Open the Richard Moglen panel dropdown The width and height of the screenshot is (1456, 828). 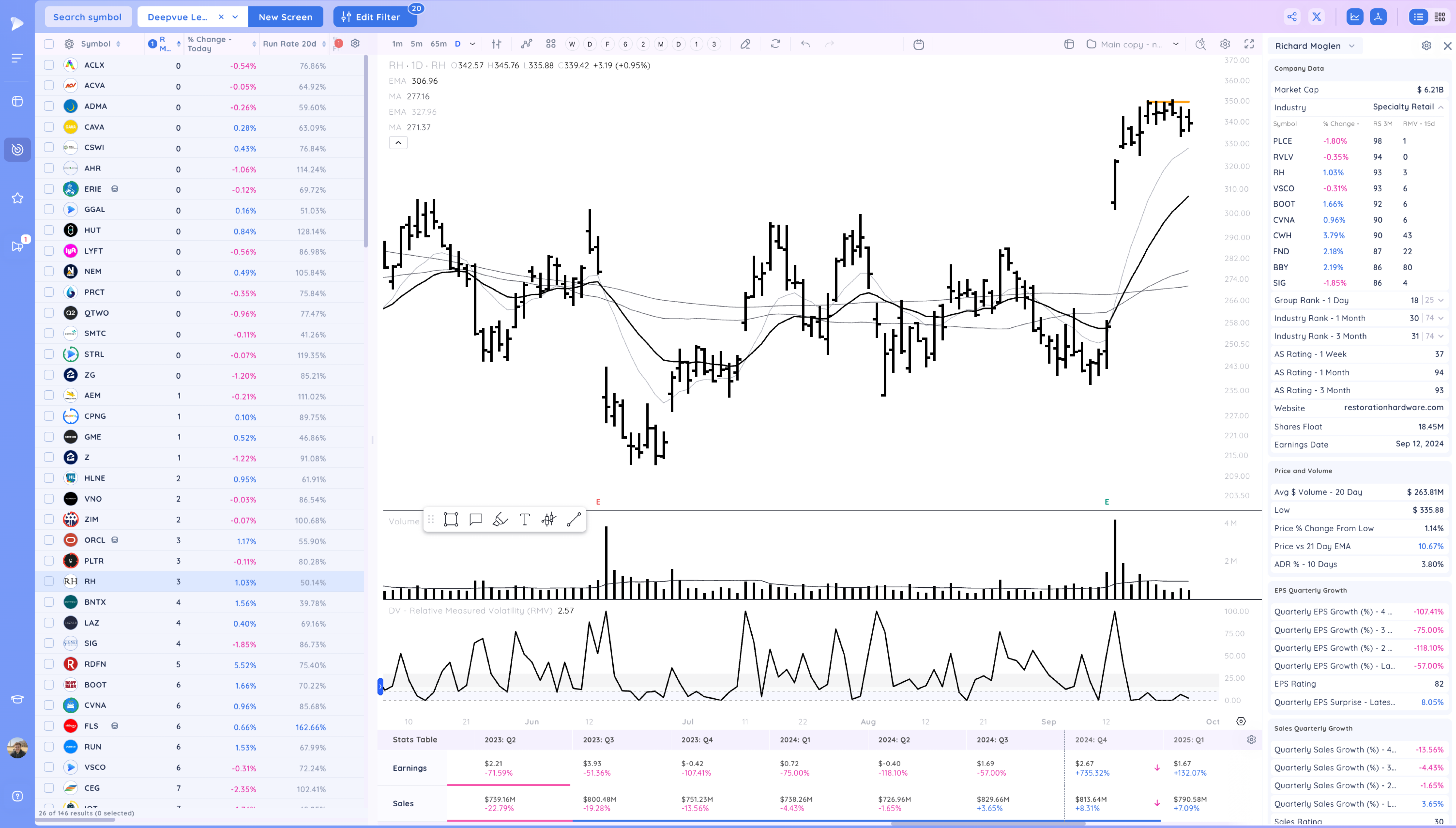coord(1352,46)
